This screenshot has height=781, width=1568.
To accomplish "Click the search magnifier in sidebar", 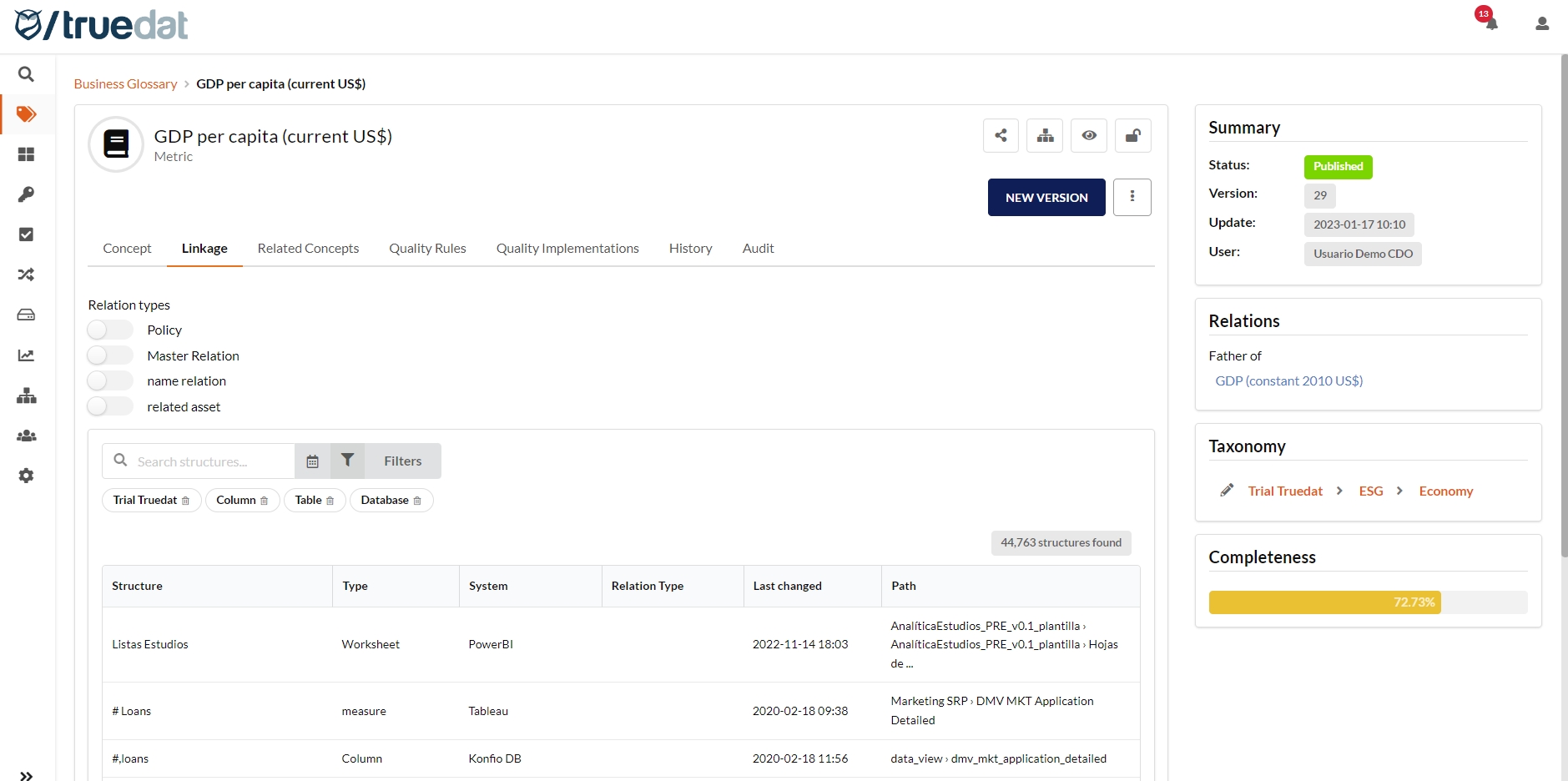I will [26, 74].
